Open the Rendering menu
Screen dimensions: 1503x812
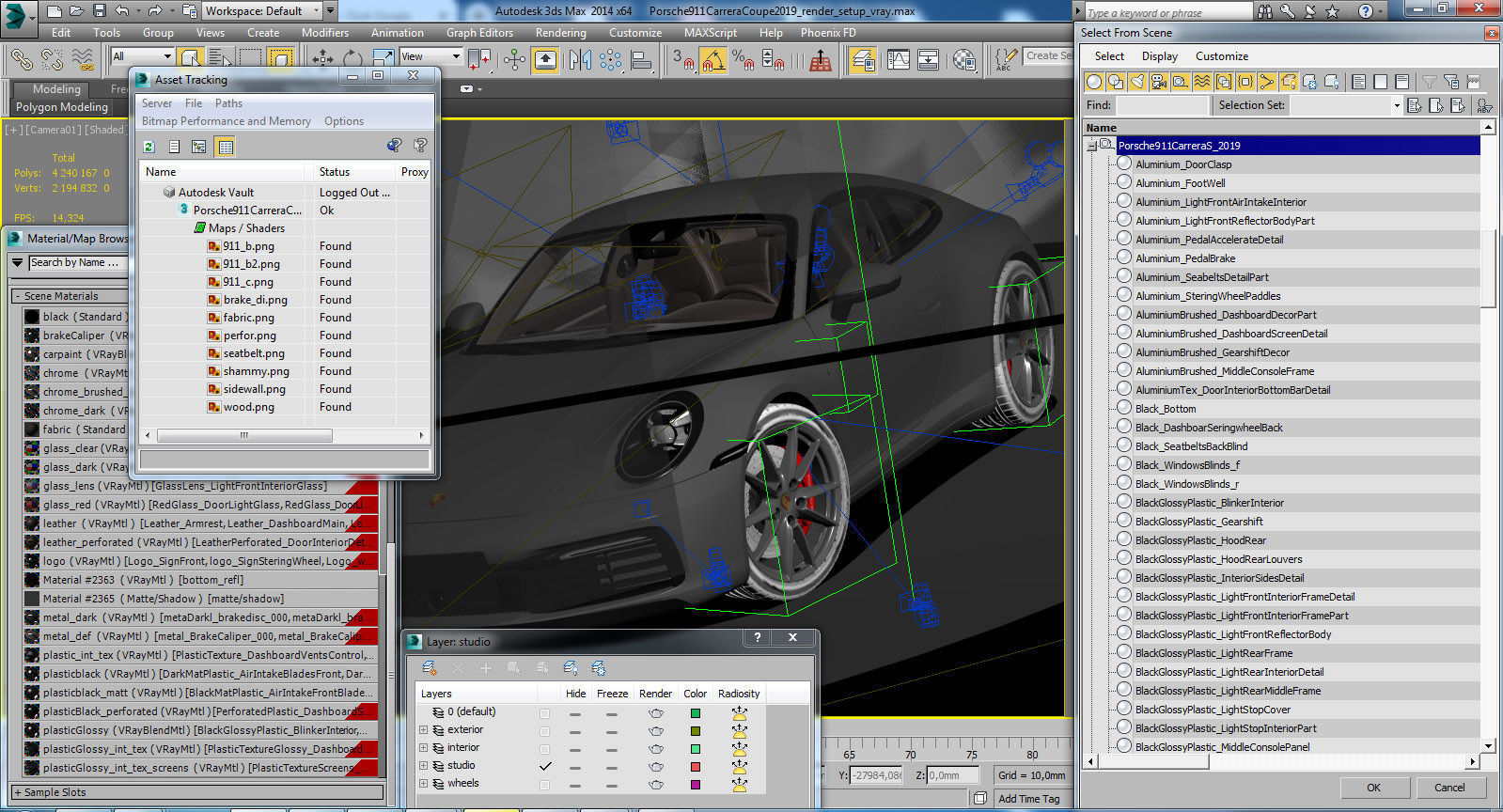(x=560, y=33)
